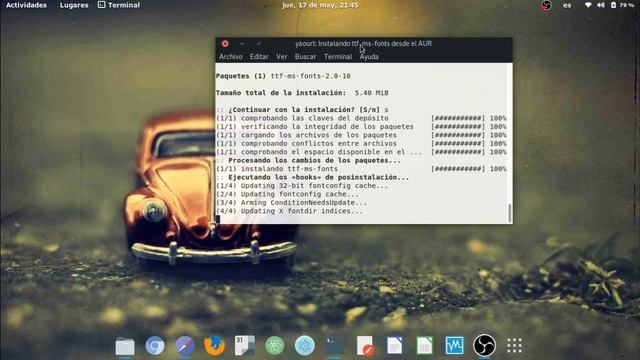Launch LibreOffice Calc from dock
Screen dimensions: 640x360
[424, 346]
